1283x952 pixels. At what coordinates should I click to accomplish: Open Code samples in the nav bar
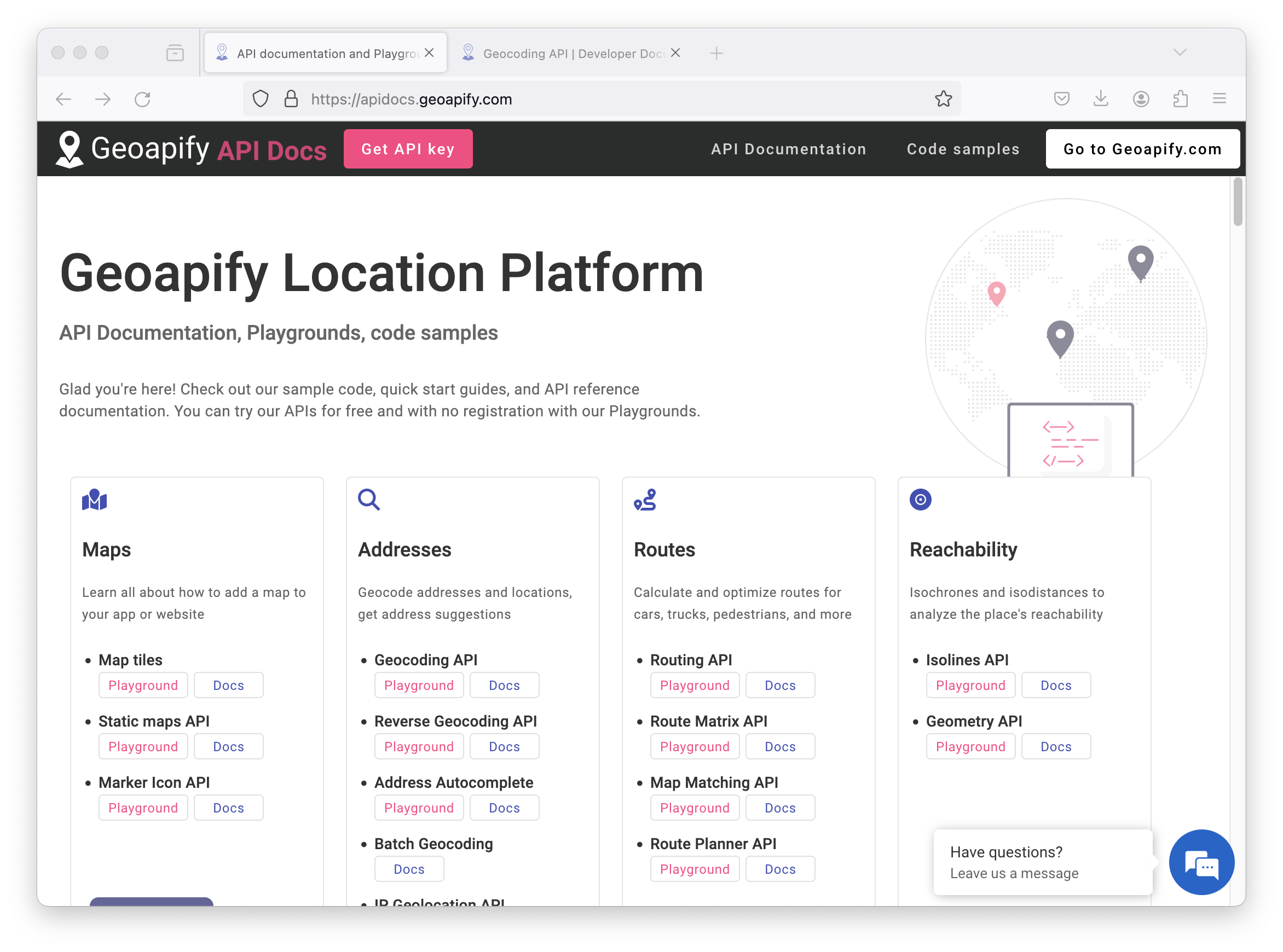click(x=963, y=149)
